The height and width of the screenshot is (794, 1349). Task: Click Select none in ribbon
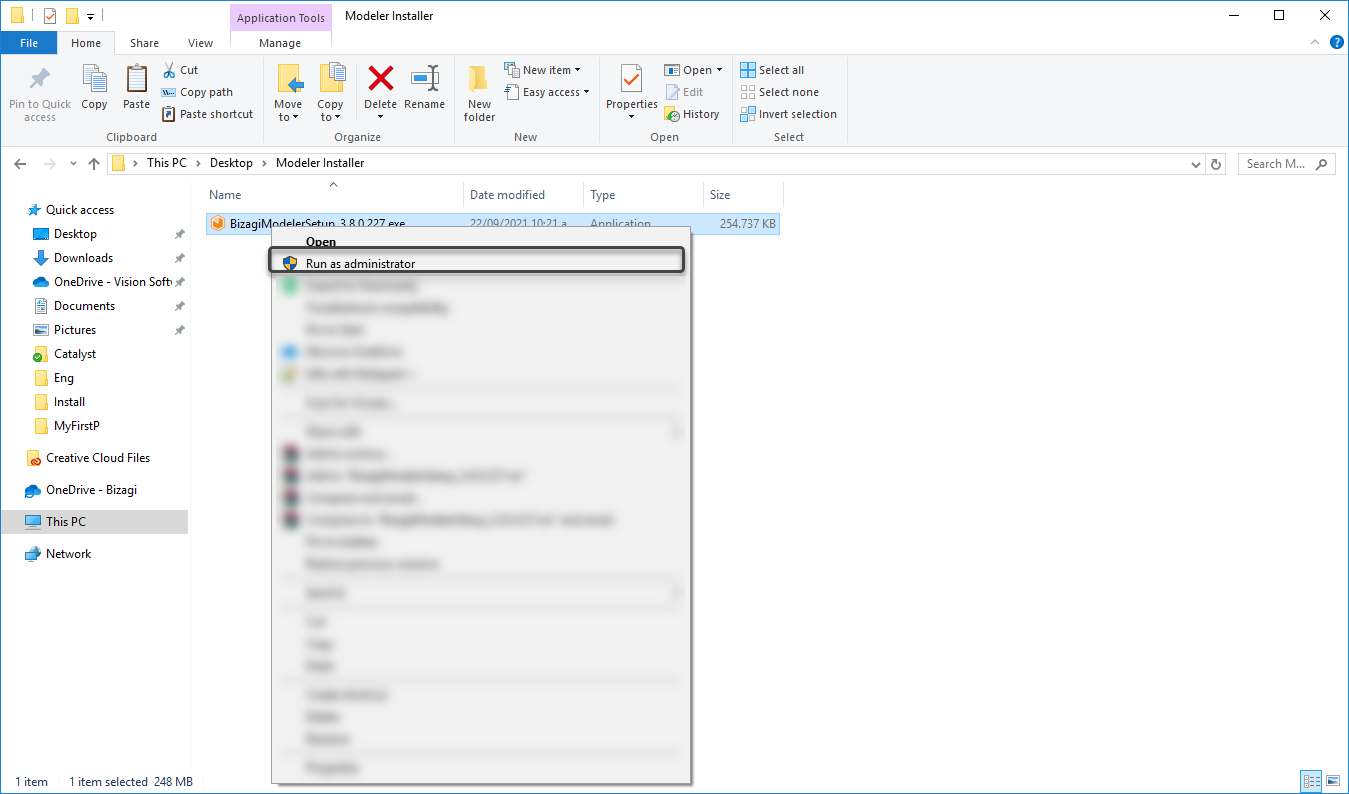(x=779, y=92)
